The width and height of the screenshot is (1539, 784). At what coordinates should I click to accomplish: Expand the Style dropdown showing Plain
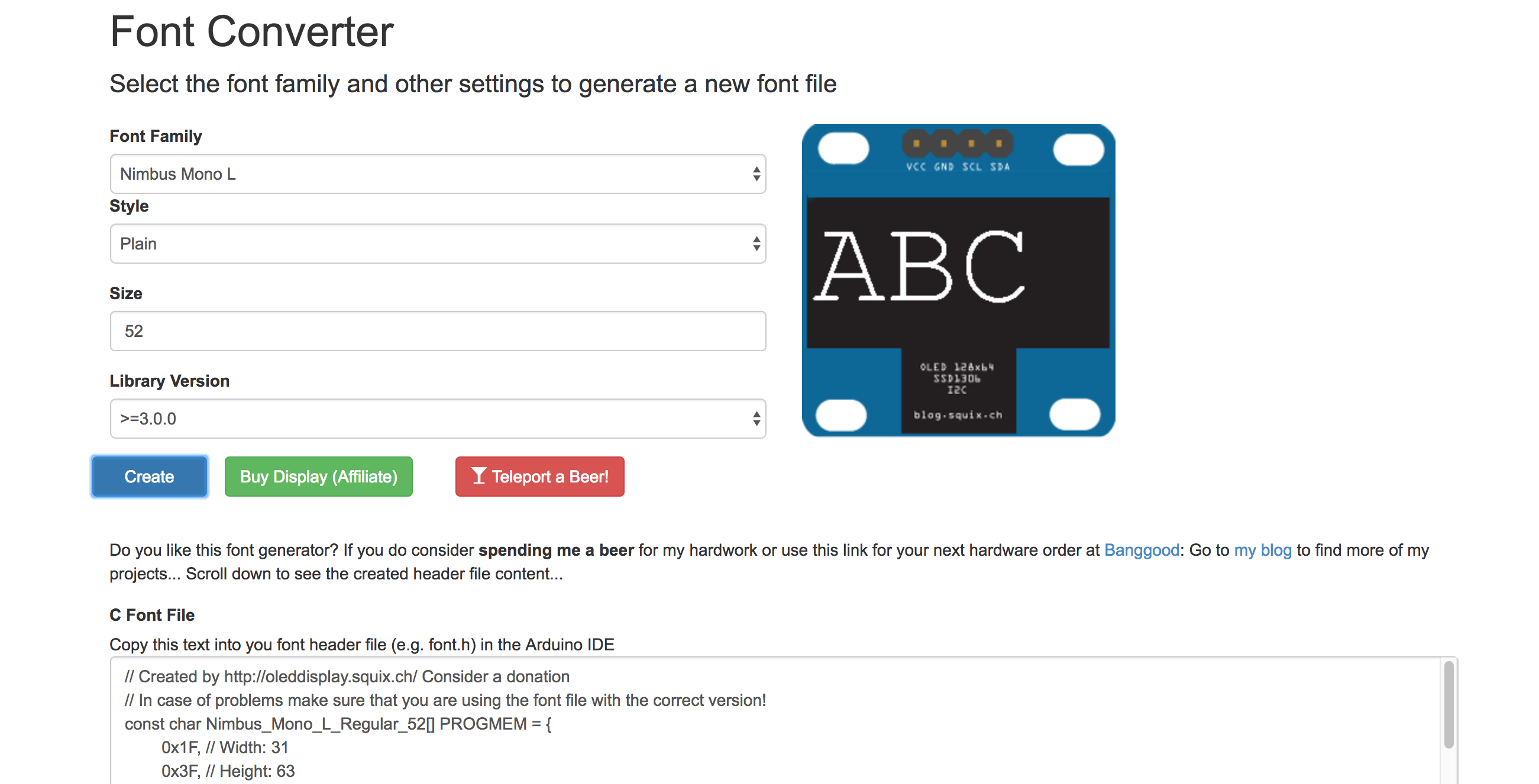coord(437,244)
